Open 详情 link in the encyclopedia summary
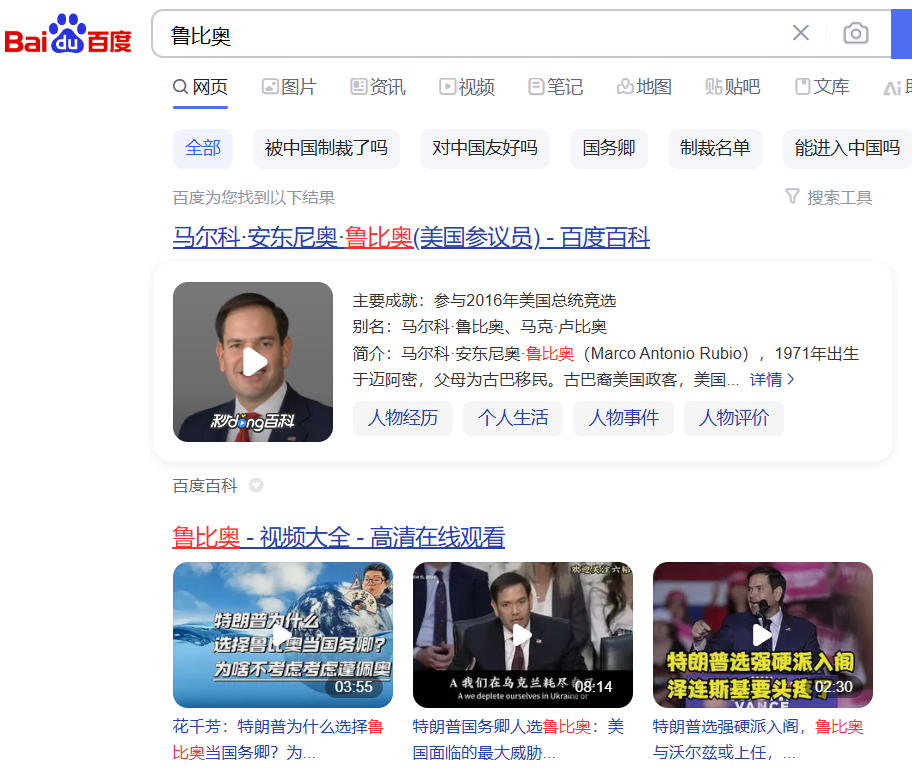 [771, 380]
